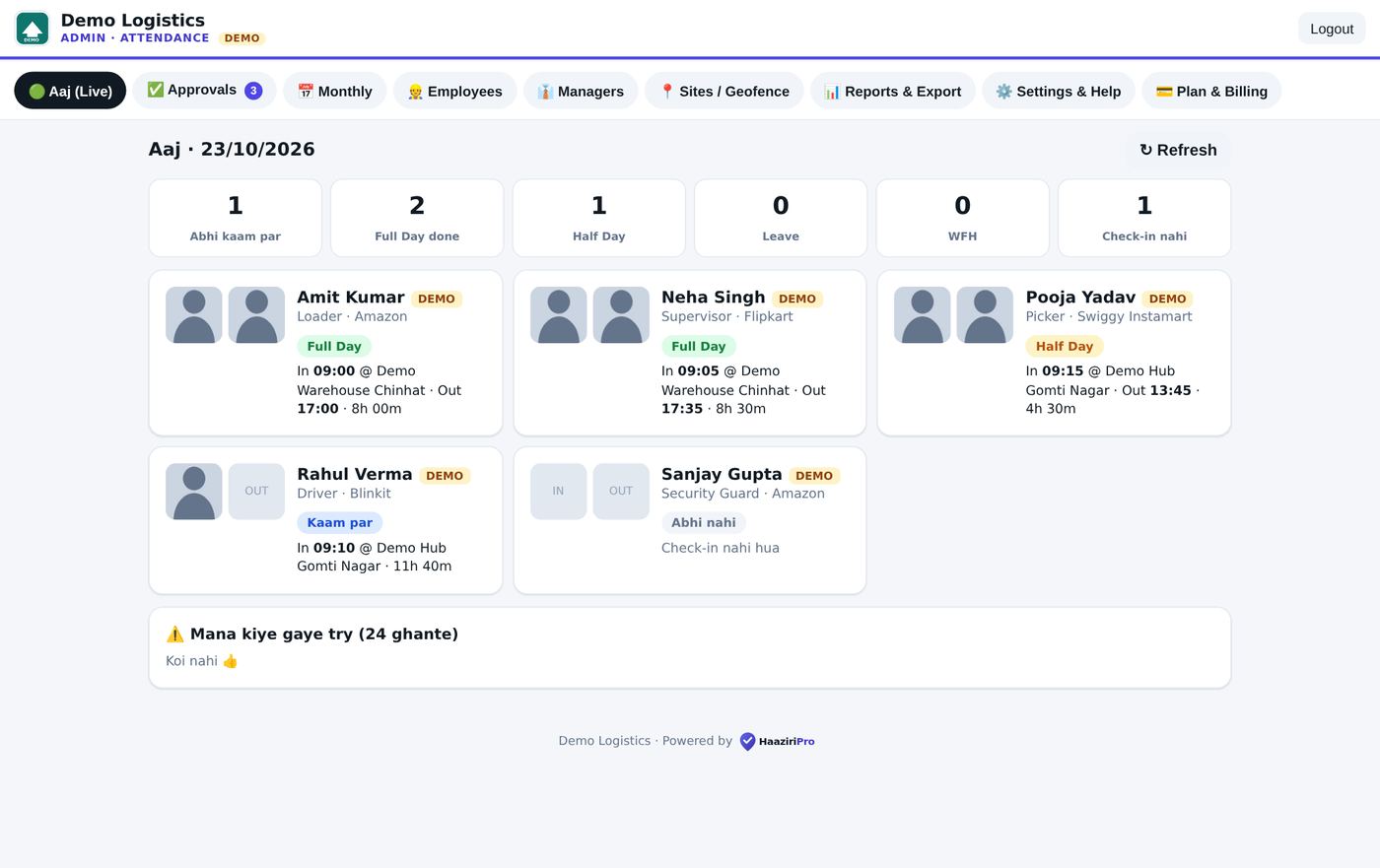Image resolution: width=1380 pixels, height=868 pixels.
Task: Select the 'Abhi kaam par' stat card
Action: click(236, 218)
